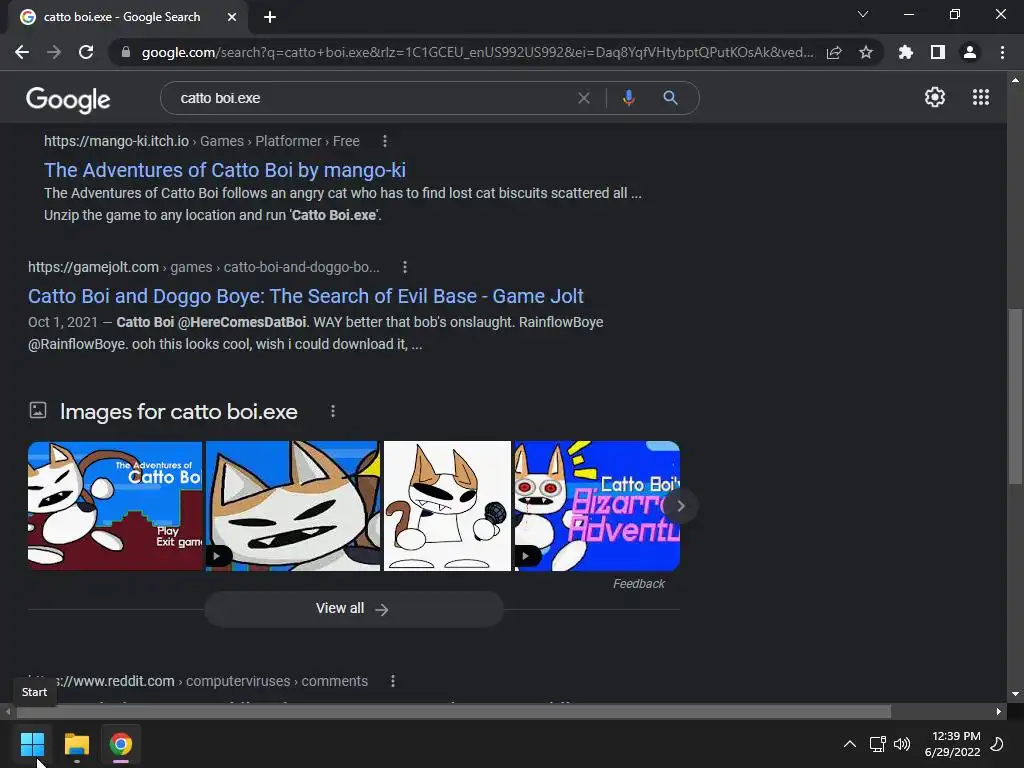Click the Feedback link under images
1024x768 pixels.
click(638, 584)
